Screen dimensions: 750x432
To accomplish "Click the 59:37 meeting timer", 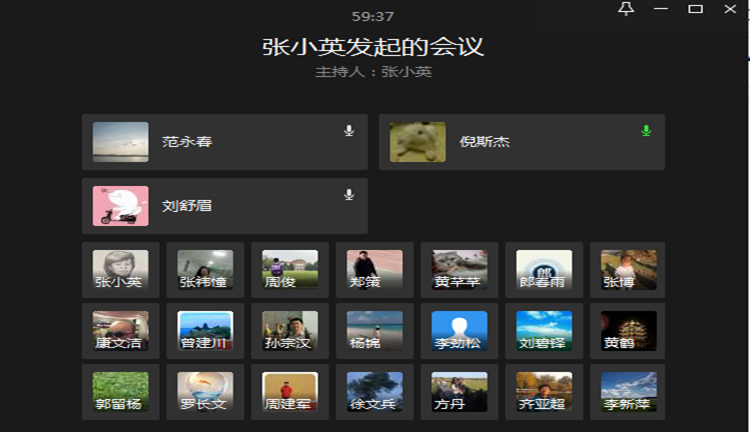I will point(373,16).
